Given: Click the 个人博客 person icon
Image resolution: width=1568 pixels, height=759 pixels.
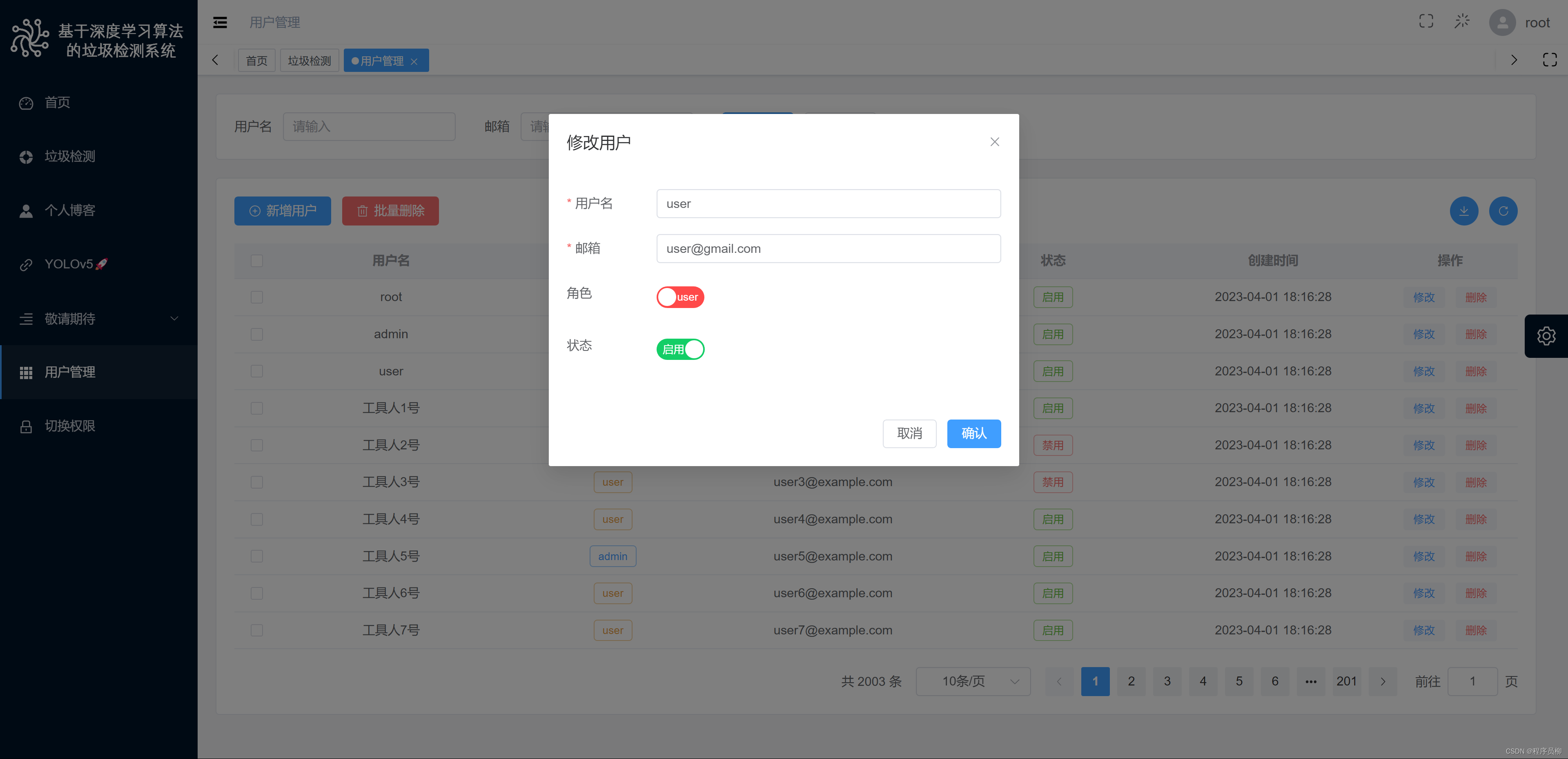Looking at the screenshot, I should 26,211.
